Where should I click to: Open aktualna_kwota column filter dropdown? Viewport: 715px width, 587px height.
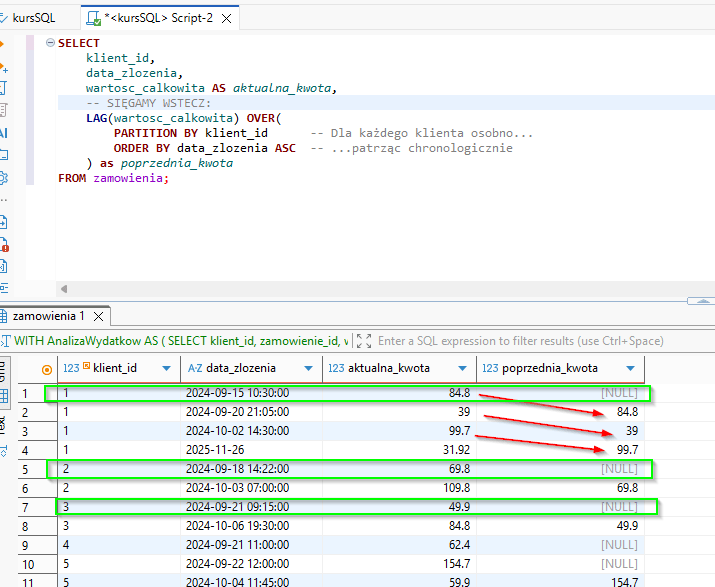(461, 368)
